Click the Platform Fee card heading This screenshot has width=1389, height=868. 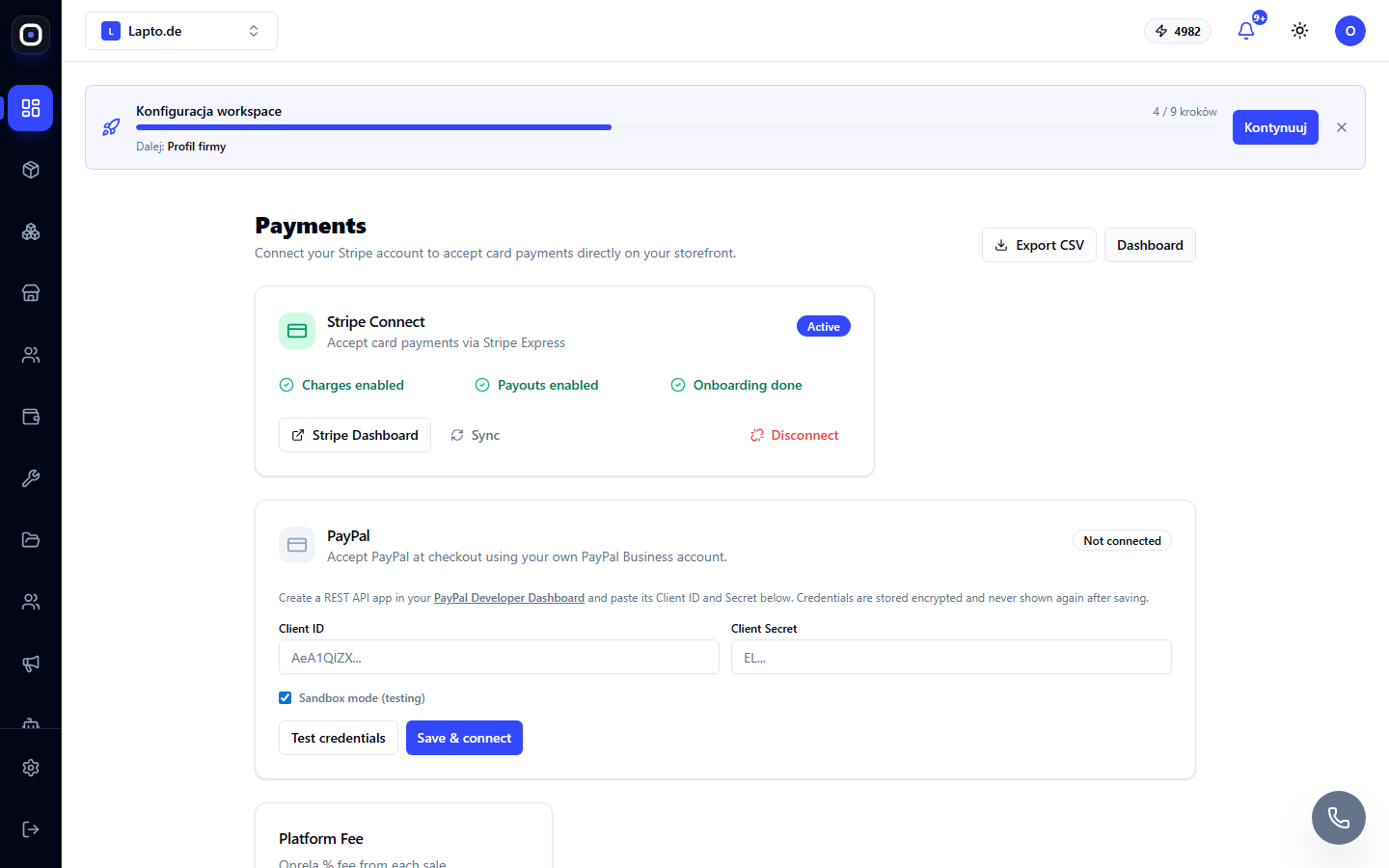(x=321, y=839)
